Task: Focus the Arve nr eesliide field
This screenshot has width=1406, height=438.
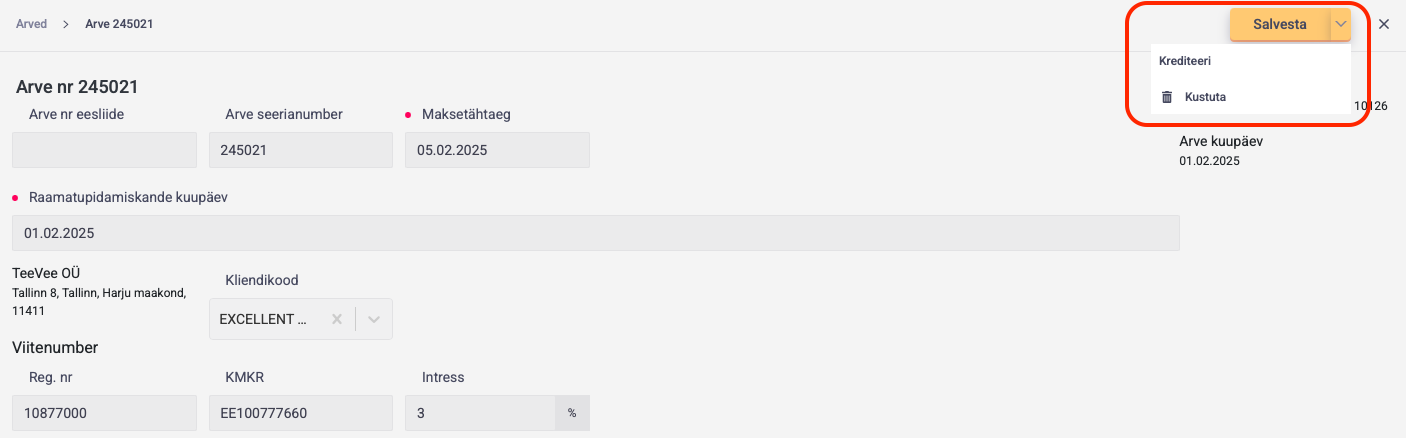Action: pos(104,150)
